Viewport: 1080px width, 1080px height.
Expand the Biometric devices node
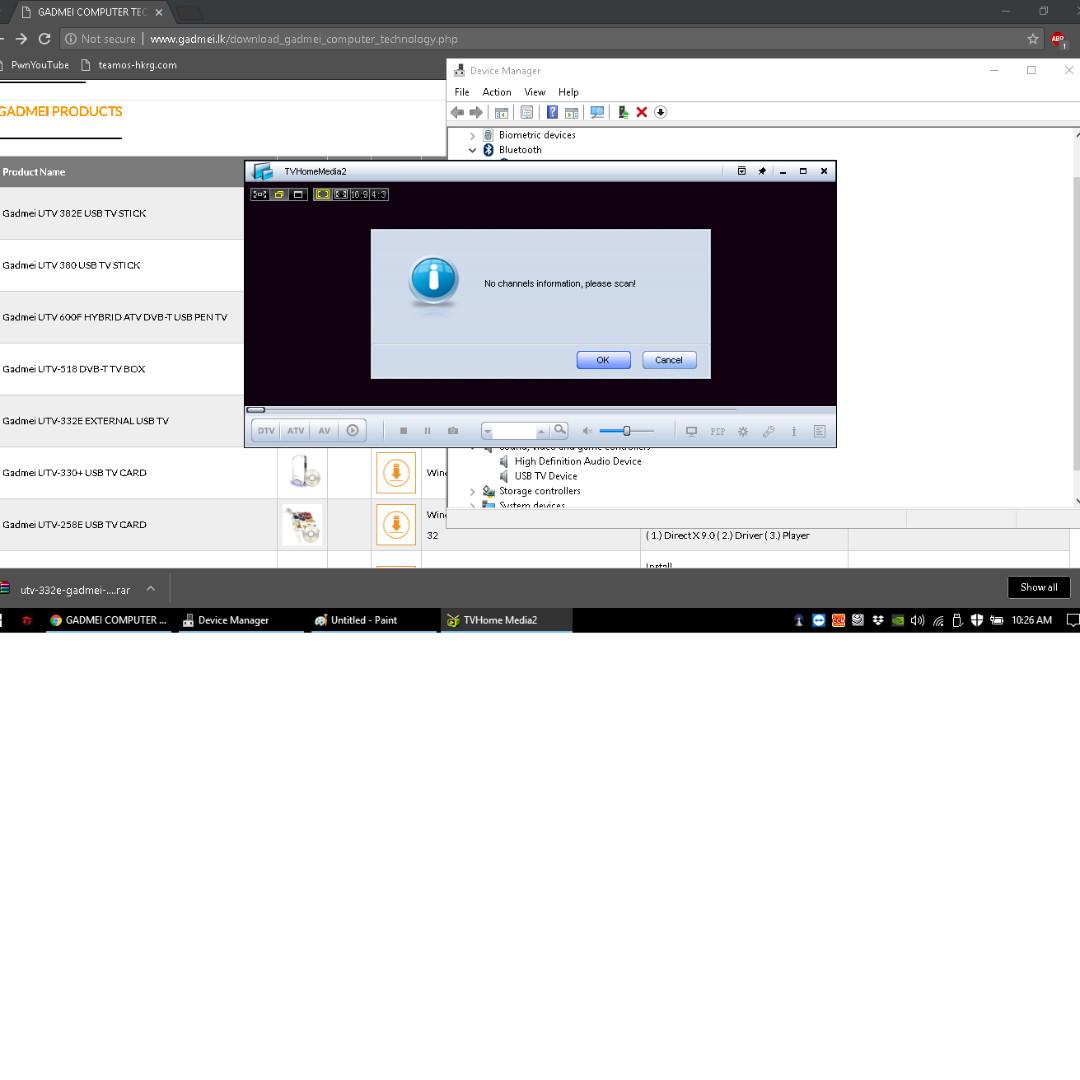click(473, 135)
